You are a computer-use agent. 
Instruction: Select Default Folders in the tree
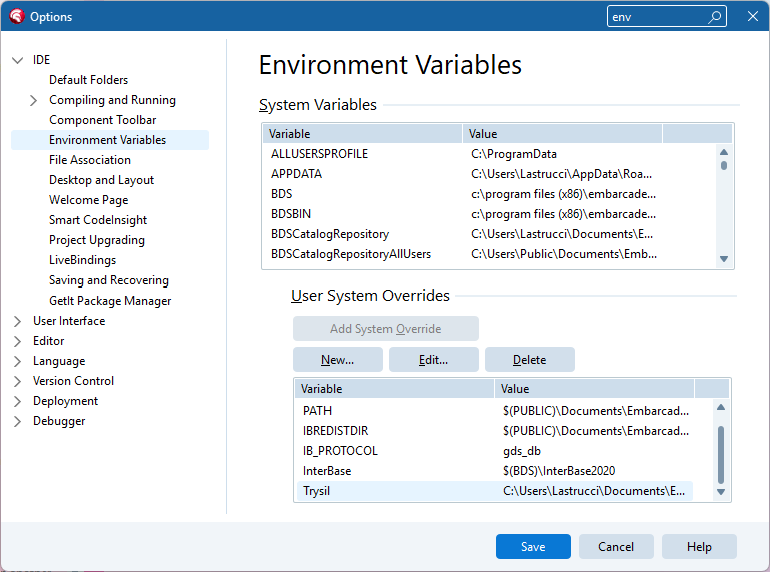click(88, 80)
